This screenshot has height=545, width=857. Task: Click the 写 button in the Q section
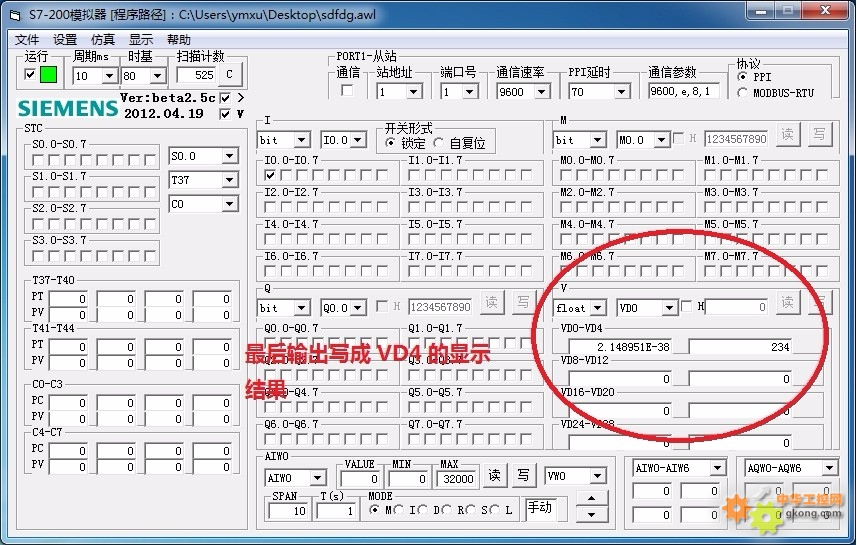pos(523,302)
